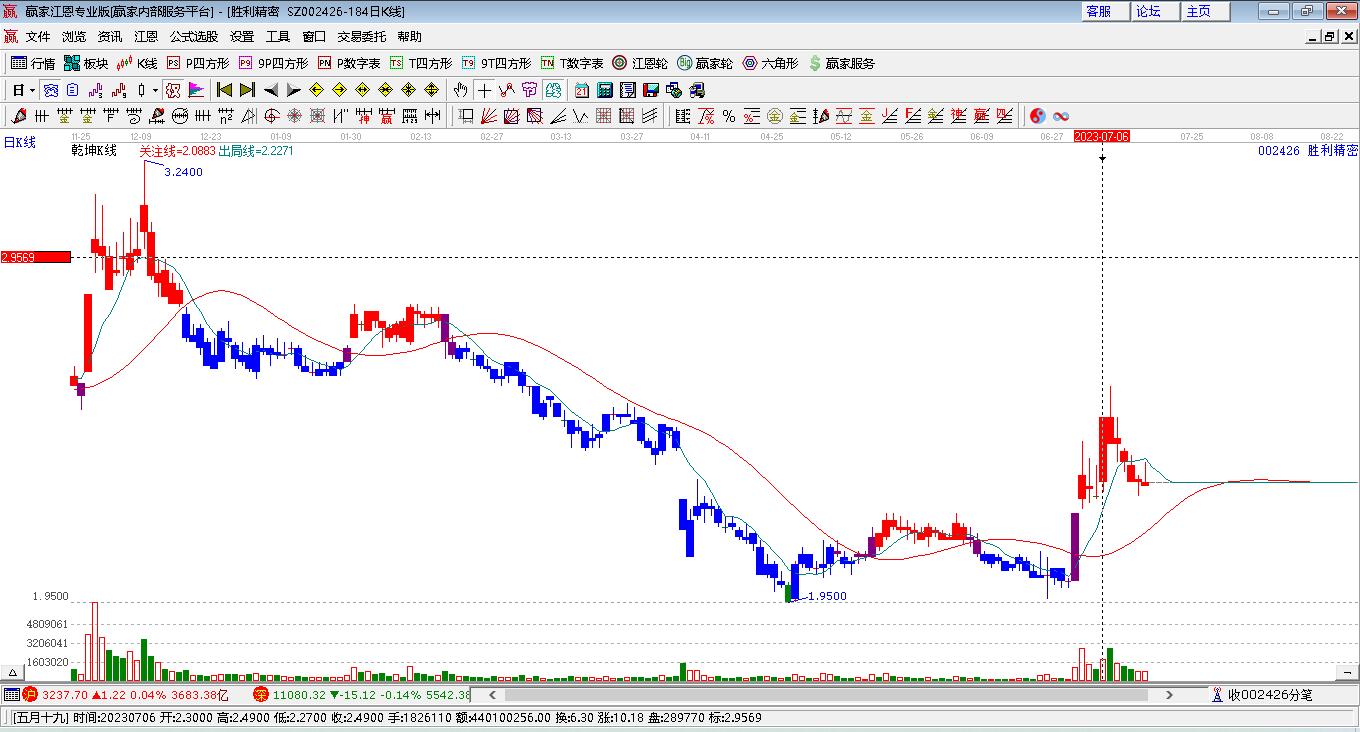Viewport: 1360px width, 732px height.
Task: Open the P数字表 number table
Action: [349, 63]
